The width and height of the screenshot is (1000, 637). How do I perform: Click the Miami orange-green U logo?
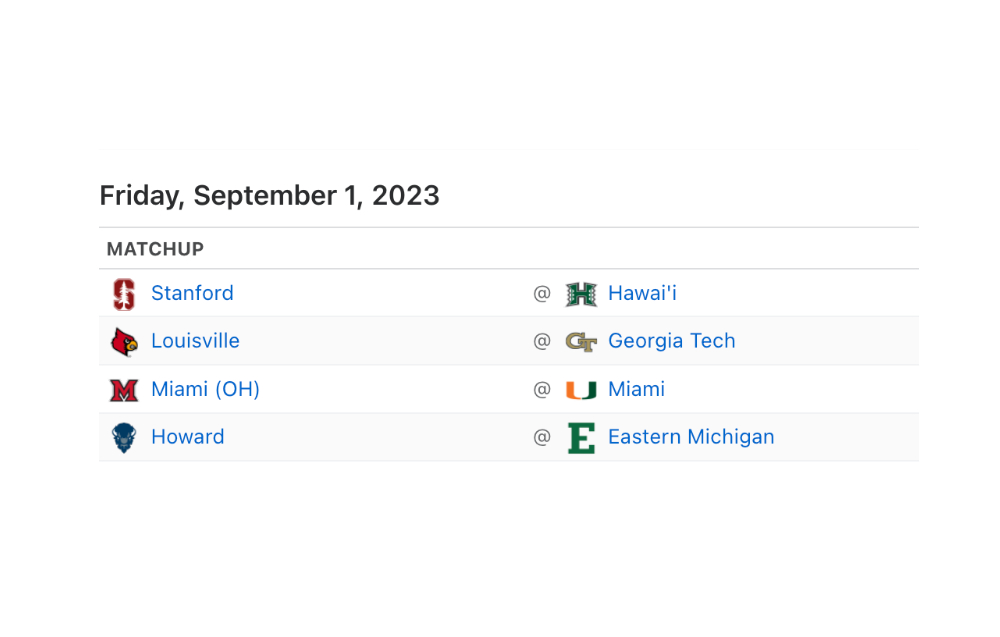[581, 390]
